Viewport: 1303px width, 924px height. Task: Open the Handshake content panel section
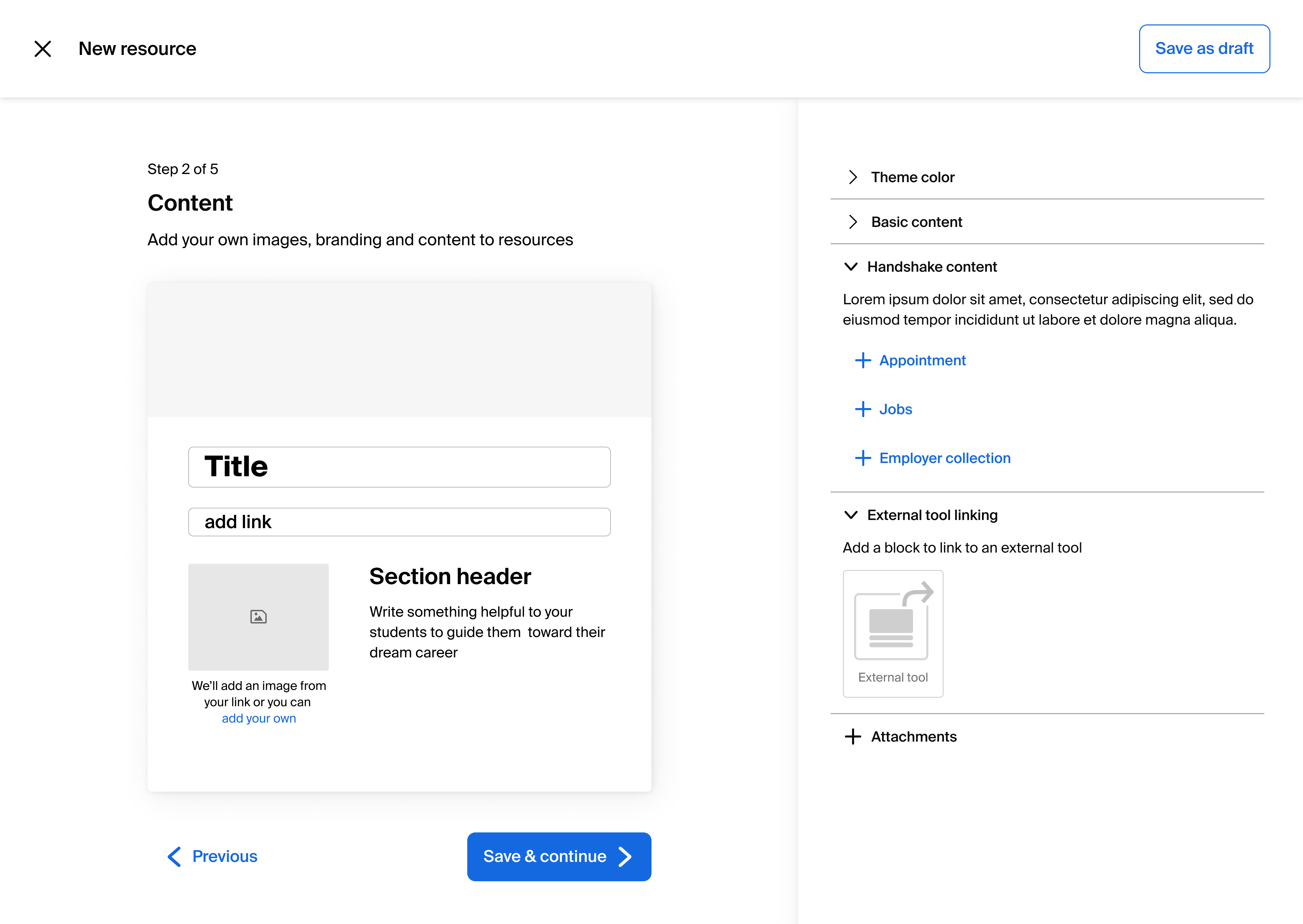(x=932, y=266)
